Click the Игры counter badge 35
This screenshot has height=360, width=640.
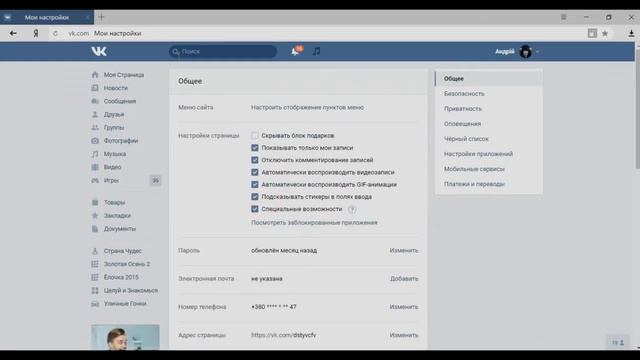click(155, 180)
